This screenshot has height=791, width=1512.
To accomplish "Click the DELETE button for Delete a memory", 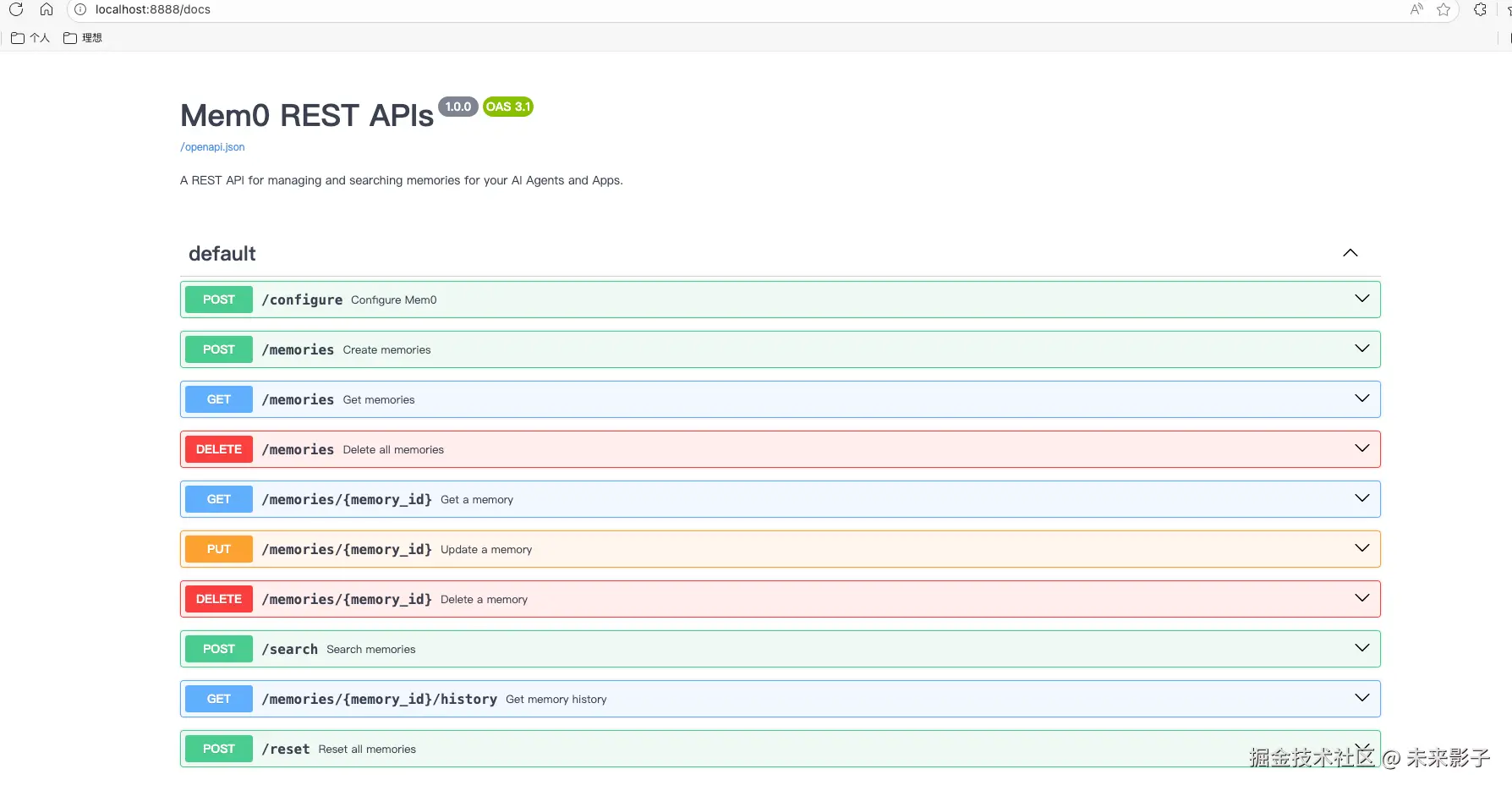I will point(218,599).
